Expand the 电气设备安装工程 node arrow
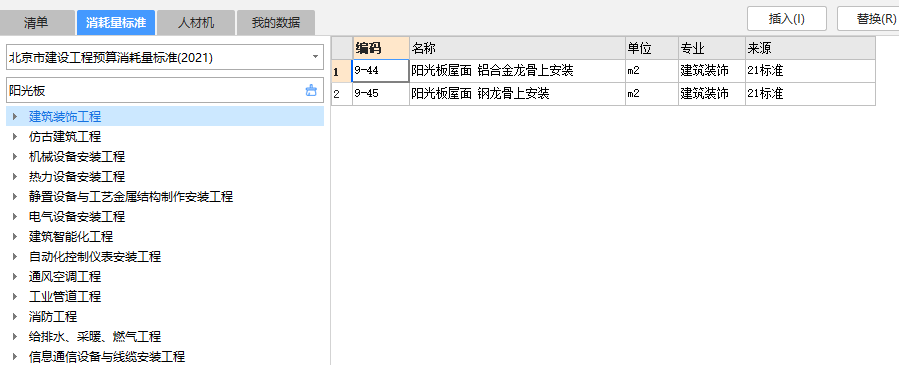The height and width of the screenshot is (365, 899). (15, 217)
